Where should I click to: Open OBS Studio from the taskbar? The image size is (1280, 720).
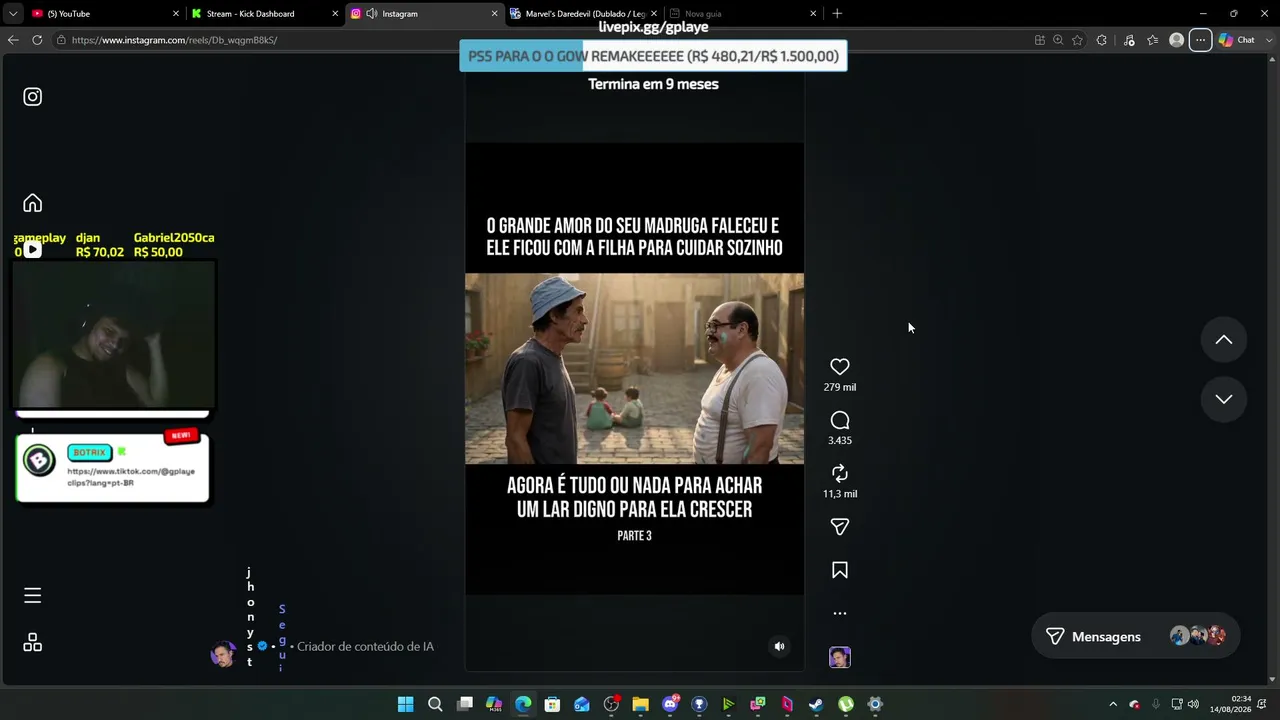(611, 704)
